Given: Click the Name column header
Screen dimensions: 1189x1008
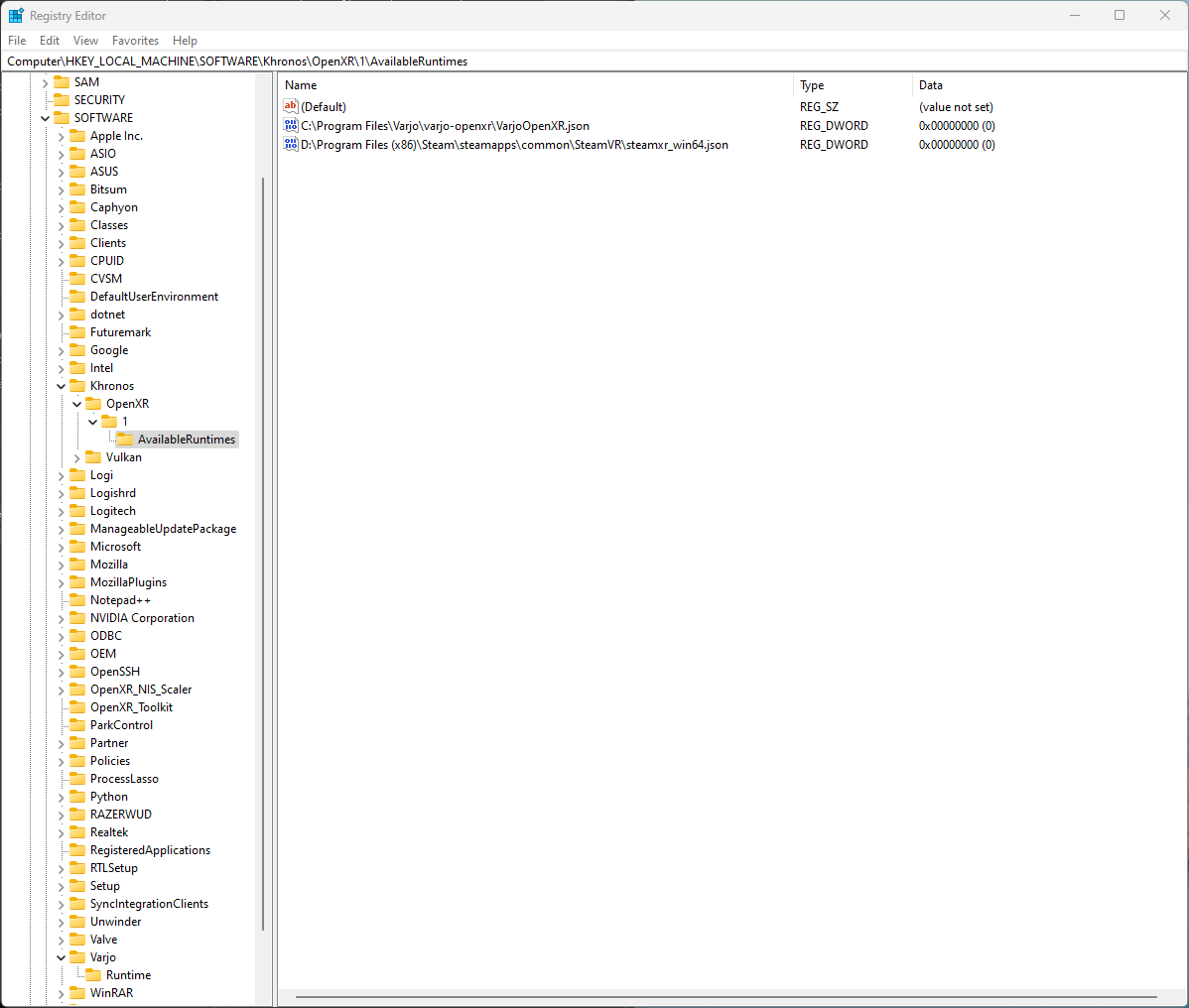Looking at the screenshot, I should 537,85.
